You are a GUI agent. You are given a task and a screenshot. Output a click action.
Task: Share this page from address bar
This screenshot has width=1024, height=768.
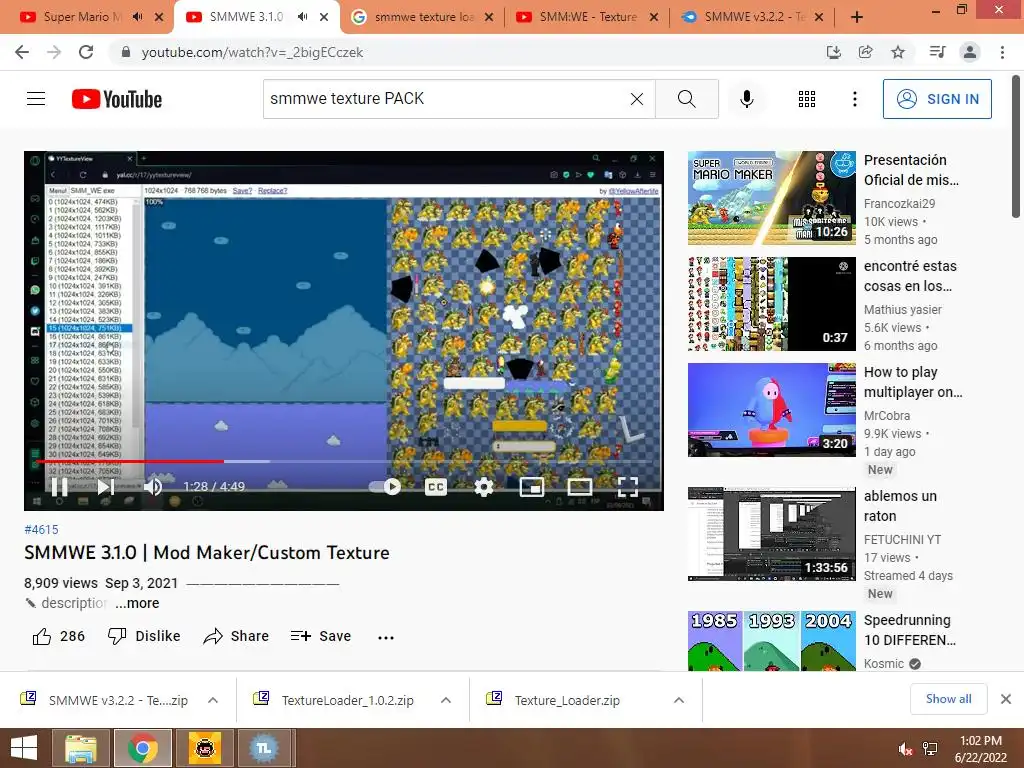tap(865, 52)
